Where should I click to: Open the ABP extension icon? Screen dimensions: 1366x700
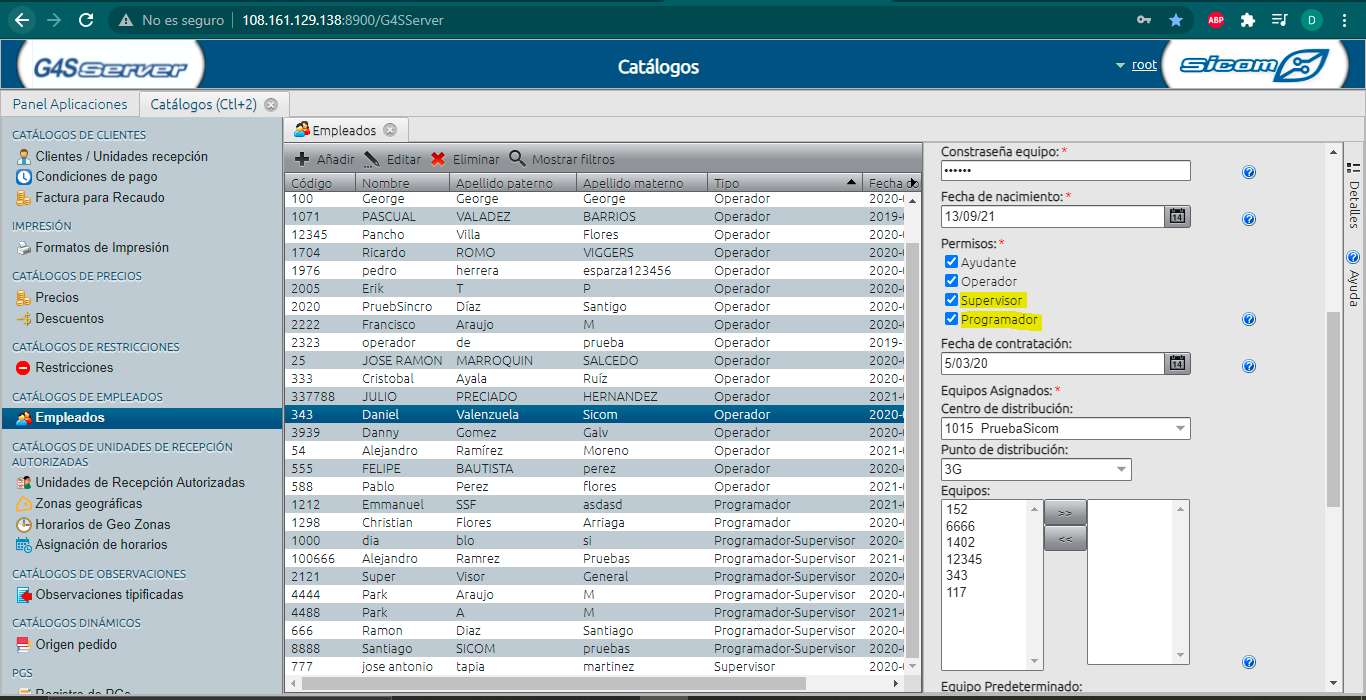point(1215,20)
